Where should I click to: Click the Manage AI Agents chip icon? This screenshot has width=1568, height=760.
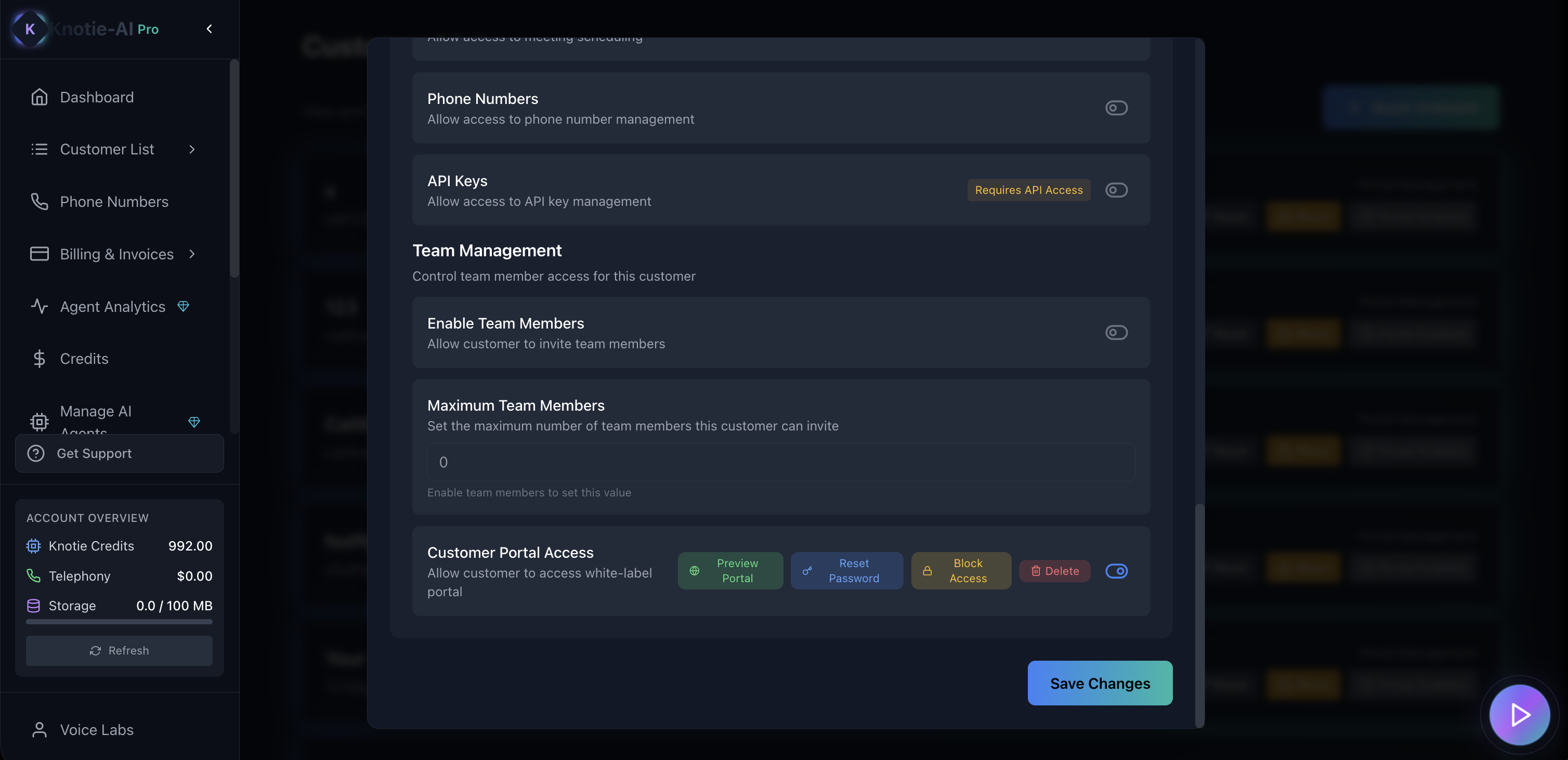[39, 421]
